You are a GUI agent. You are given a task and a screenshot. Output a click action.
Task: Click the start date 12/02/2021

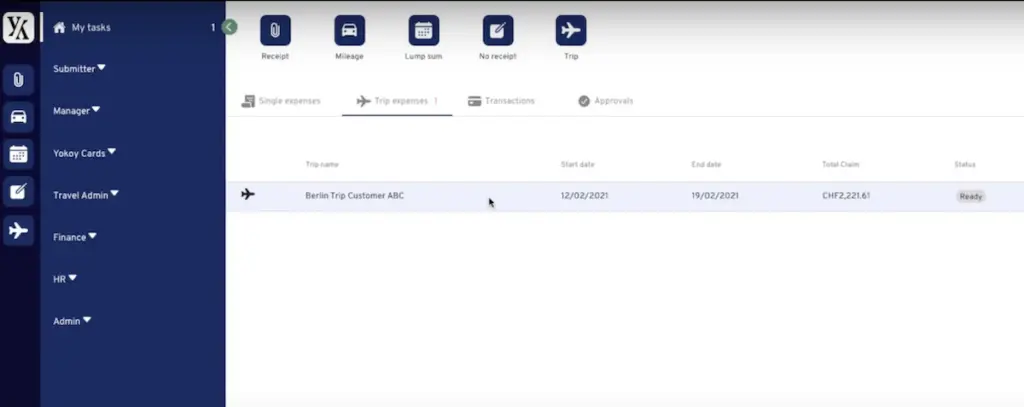point(584,195)
